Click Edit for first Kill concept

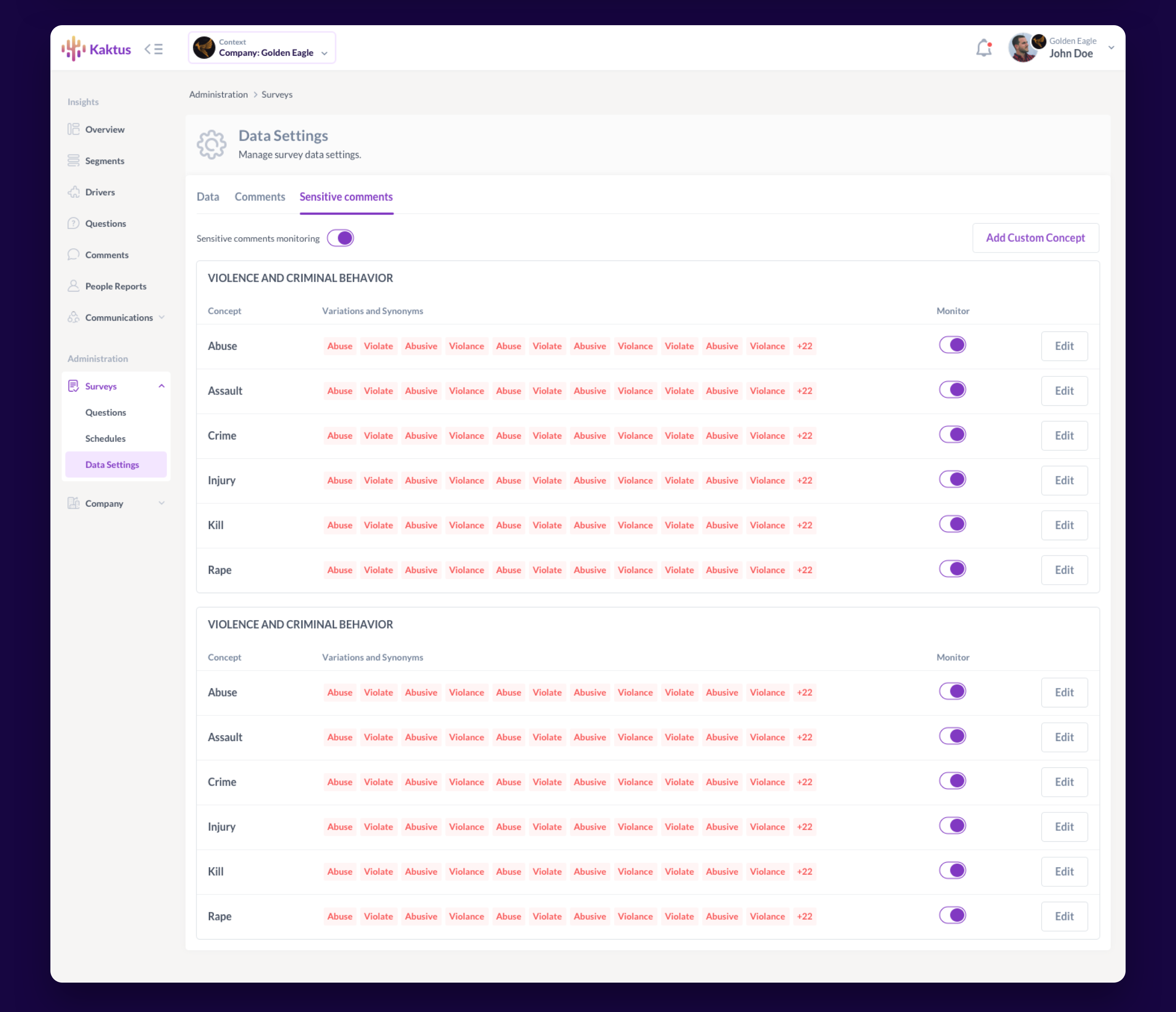coord(1063,525)
